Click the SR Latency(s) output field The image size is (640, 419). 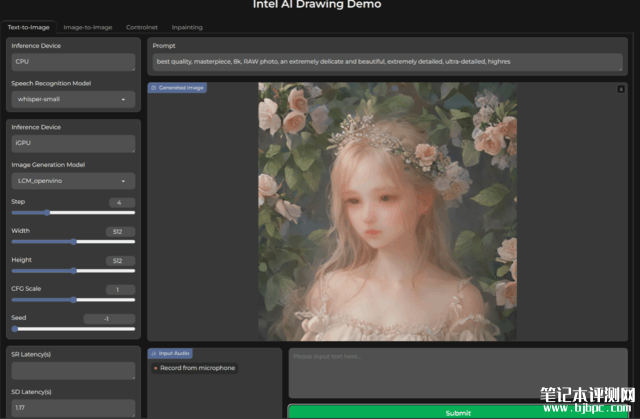pyautogui.click(x=73, y=371)
